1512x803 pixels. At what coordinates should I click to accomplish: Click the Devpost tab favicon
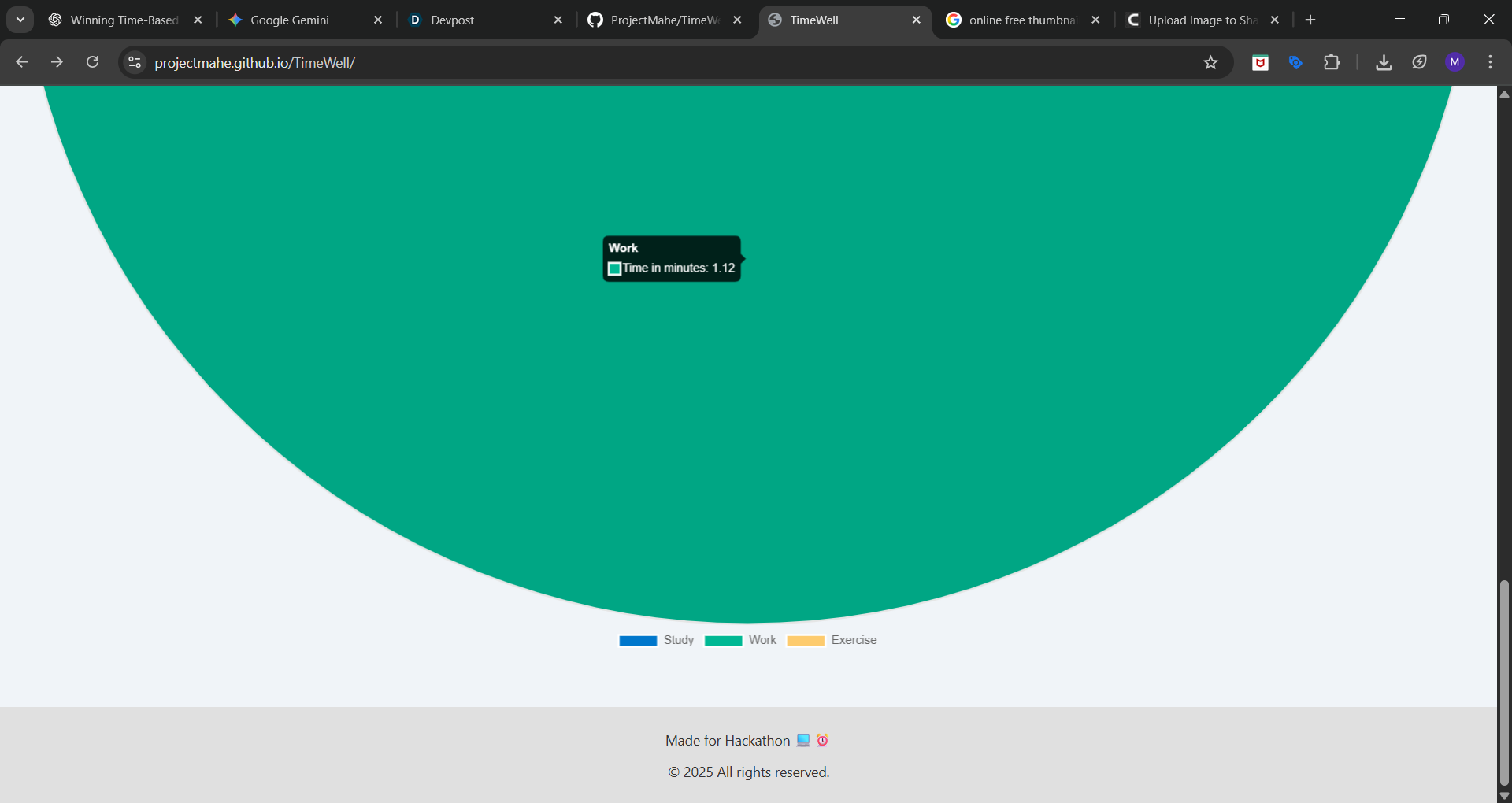click(415, 20)
